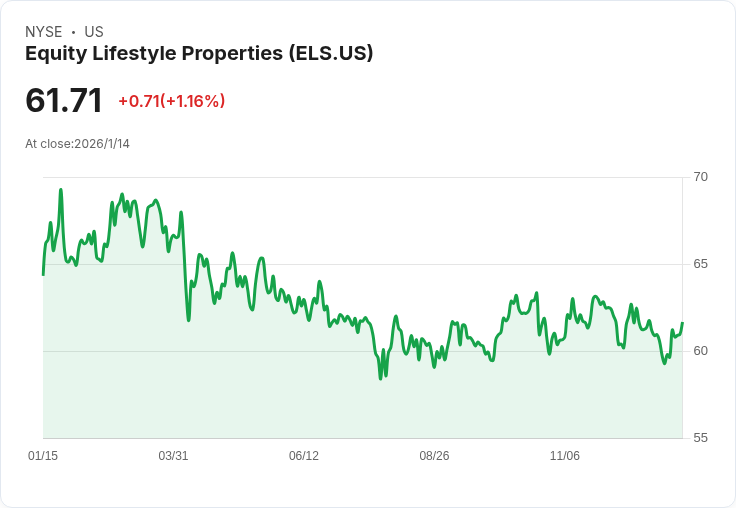
Task: Click the US market label
Action: (x=94, y=32)
